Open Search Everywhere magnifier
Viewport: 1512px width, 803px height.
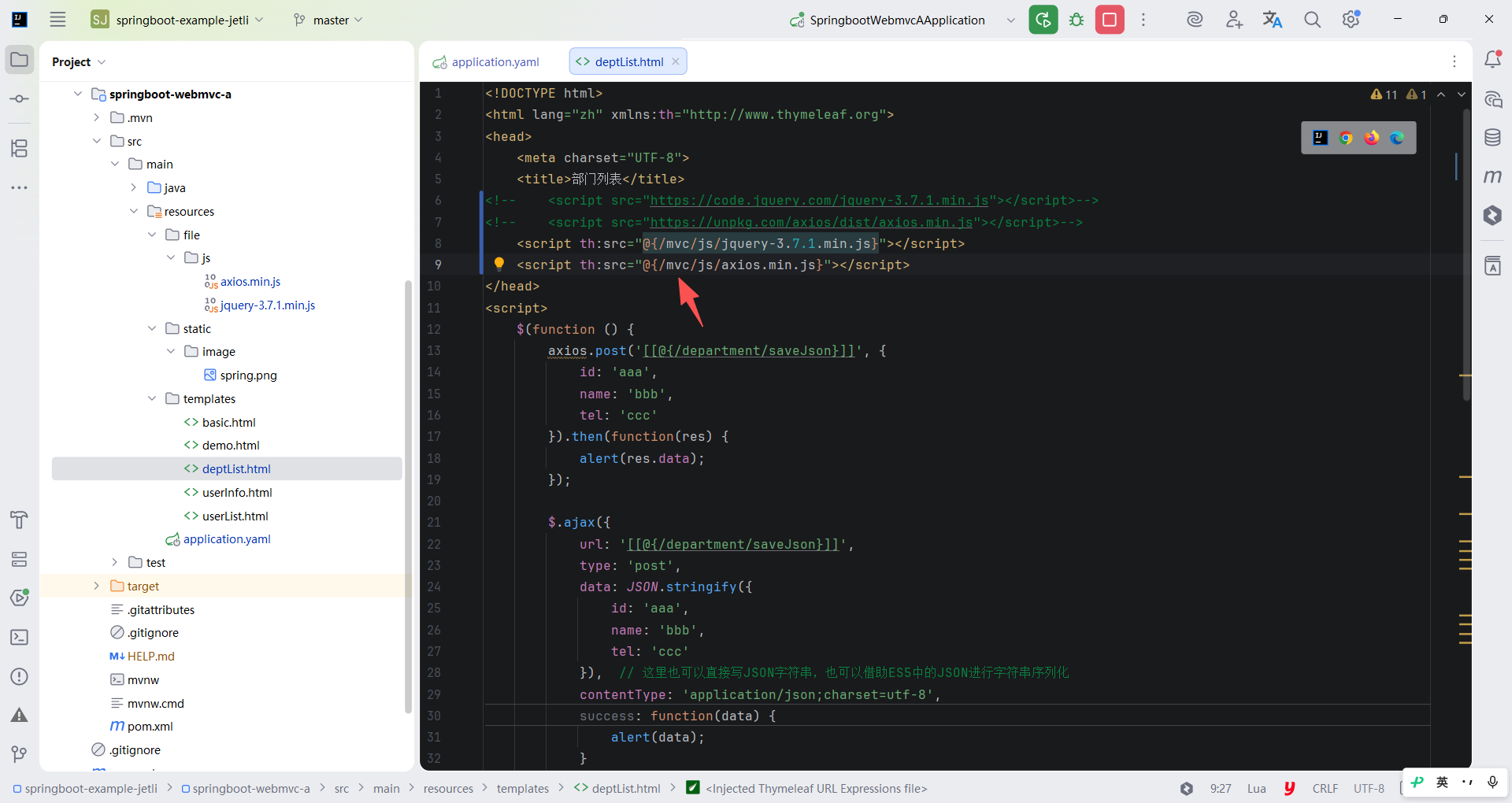tap(1312, 20)
